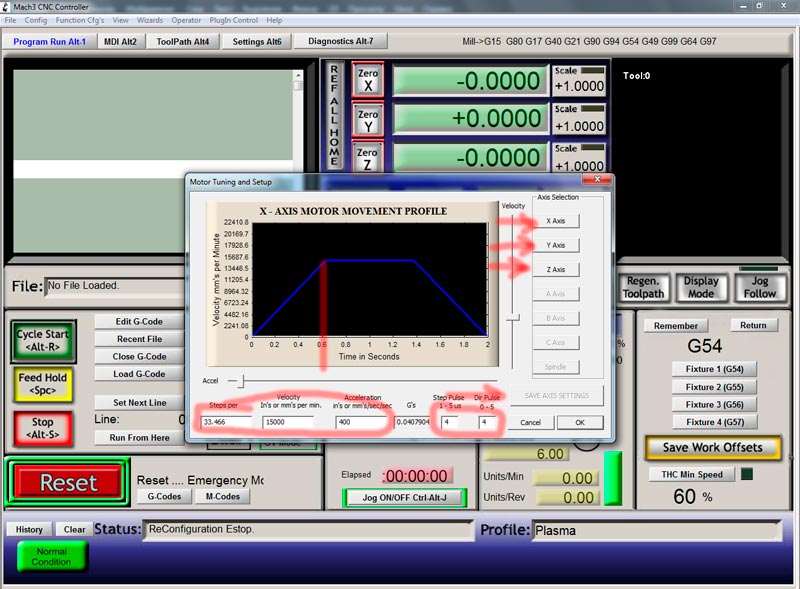The image size is (800, 589).
Task: Switch to the MDI Alt2 tab
Action: [x=120, y=41]
